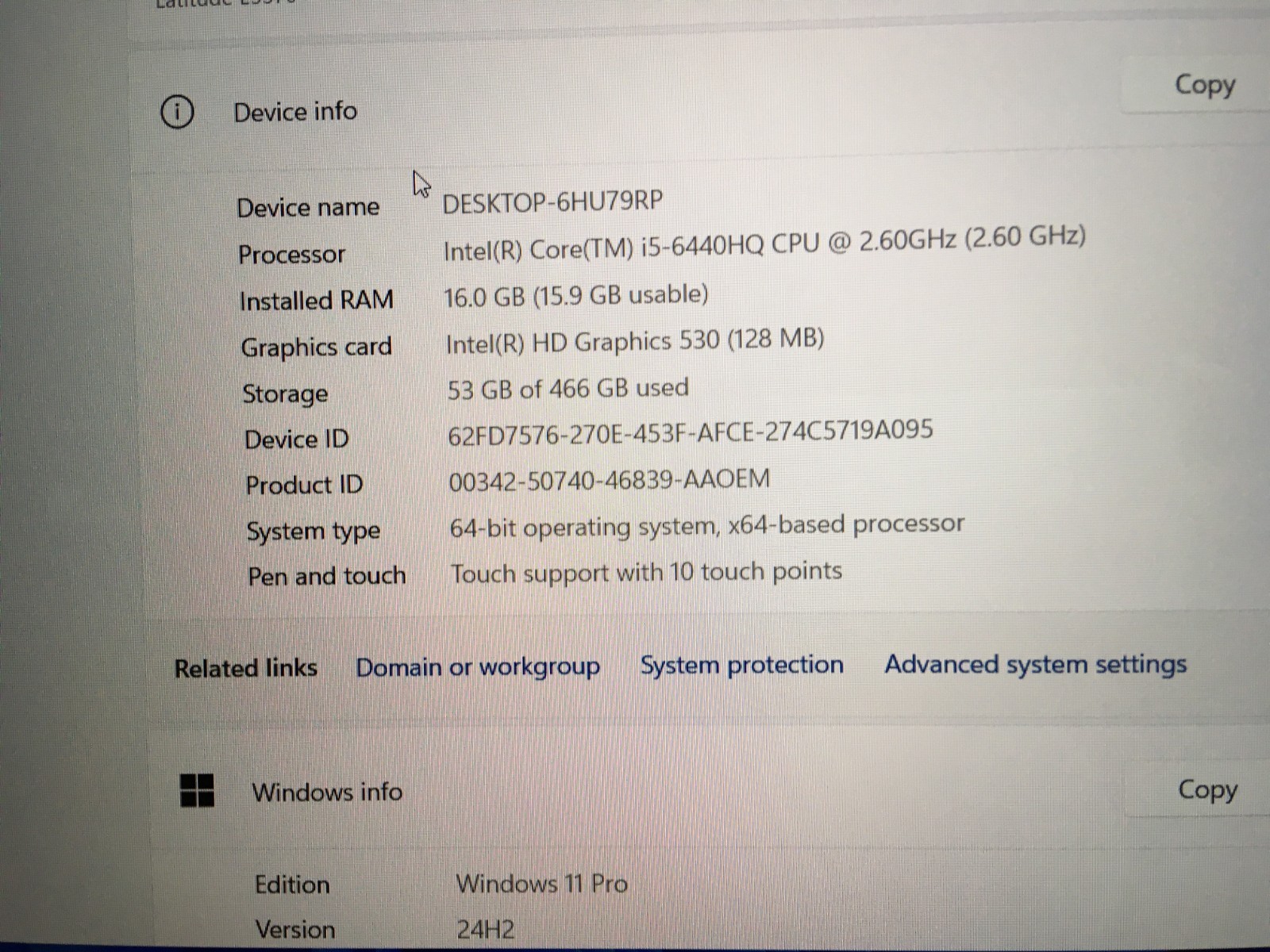This screenshot has height=952, width=1270.
Task: Select device name DESKTOP-6HU79RP
Action: (552, 202)
